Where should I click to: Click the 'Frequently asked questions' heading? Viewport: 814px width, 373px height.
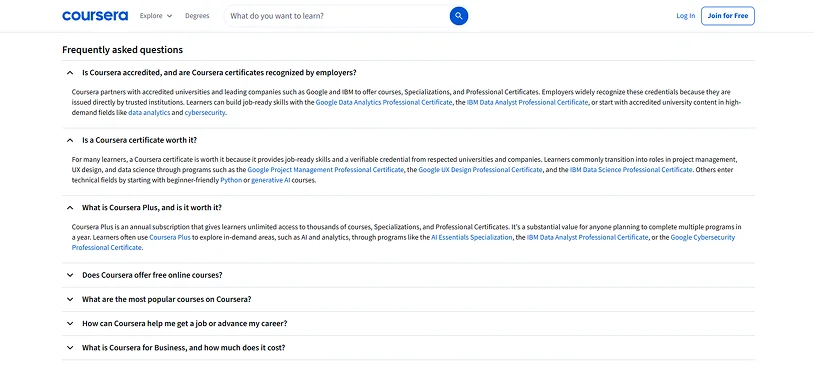tap(123, 50)
